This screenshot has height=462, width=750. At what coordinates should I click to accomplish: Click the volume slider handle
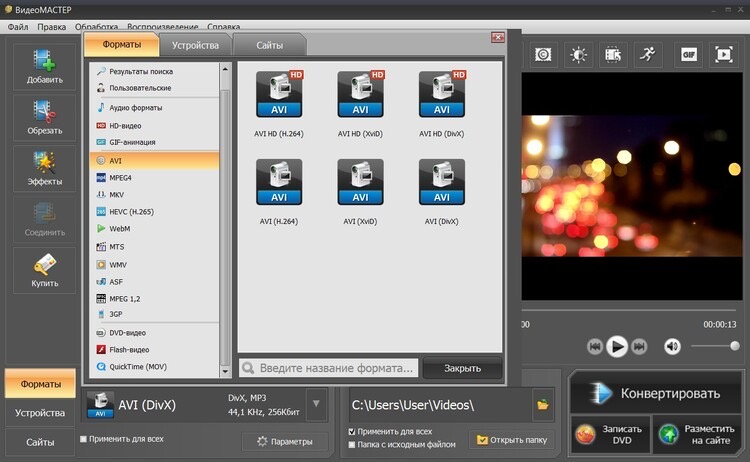(x=735, y=346)
